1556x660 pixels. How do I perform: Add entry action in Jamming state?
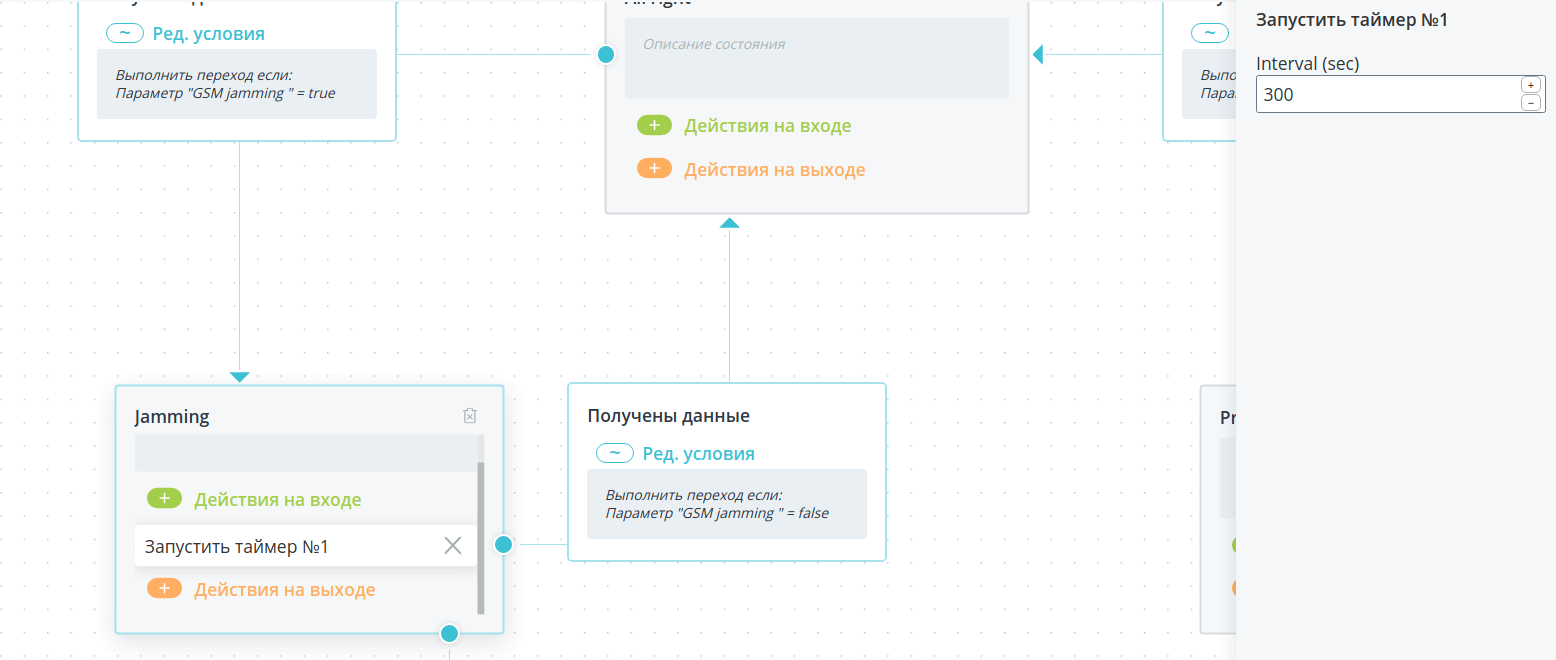point(164,498)
